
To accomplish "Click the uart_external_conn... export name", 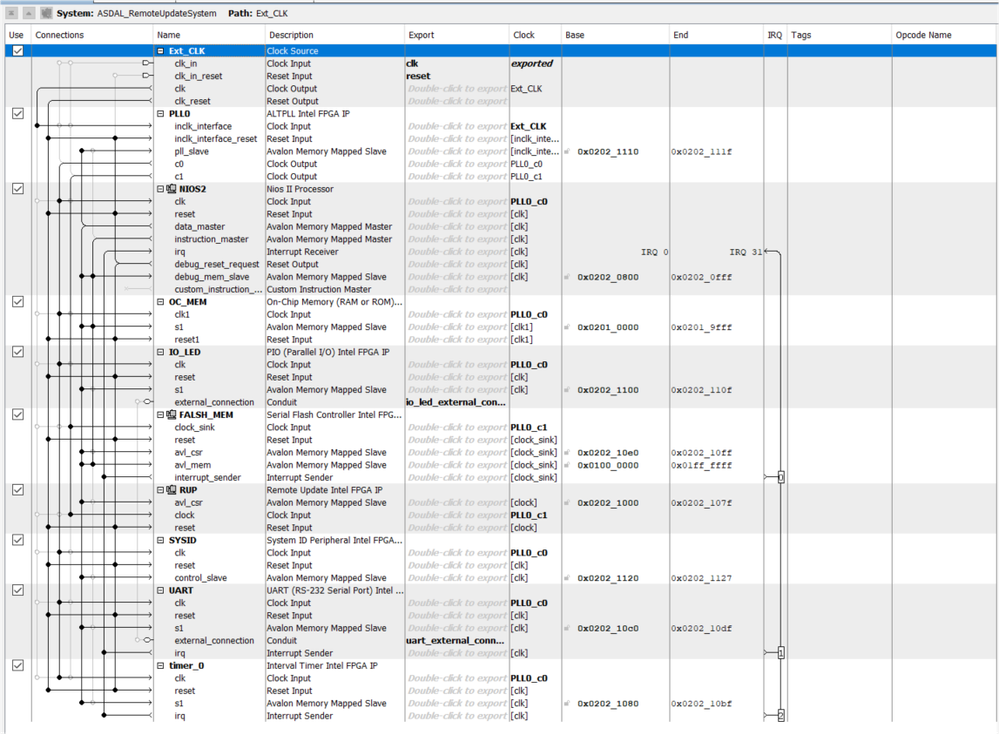I will coord(455,640).
